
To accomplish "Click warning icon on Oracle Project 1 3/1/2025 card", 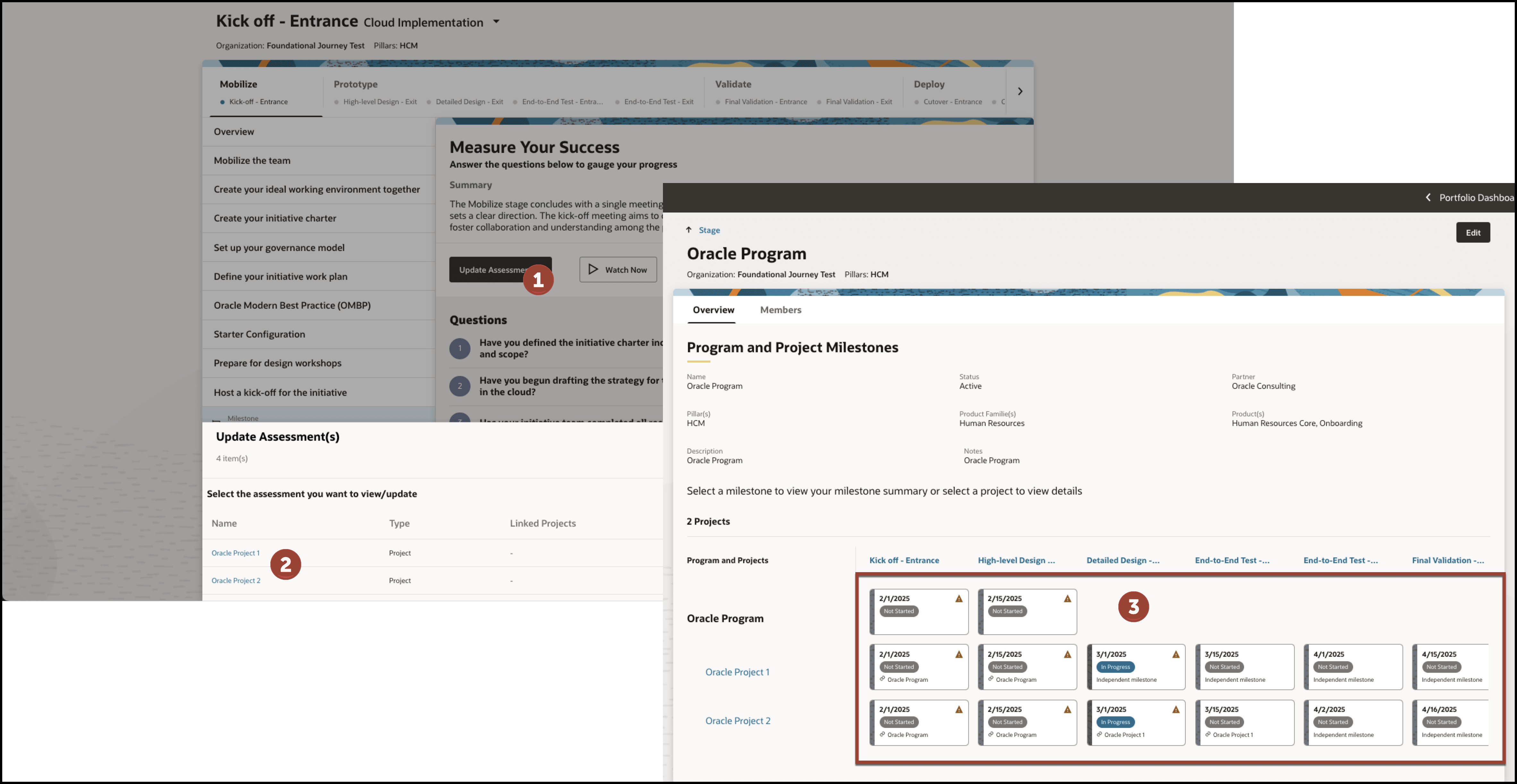I will coord(1175,655).
